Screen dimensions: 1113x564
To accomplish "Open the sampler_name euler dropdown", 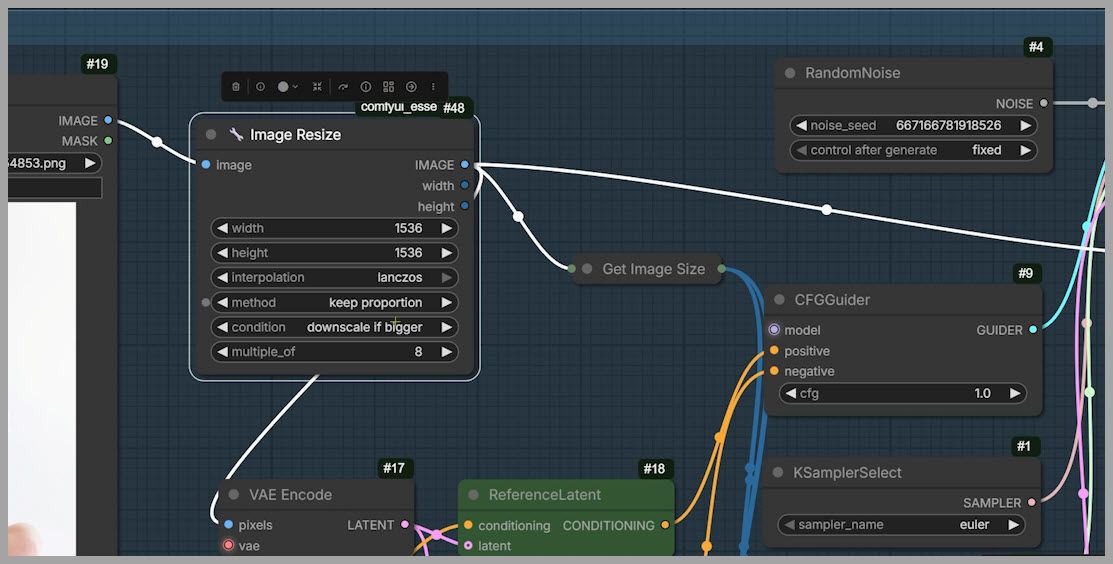I will (902, 525).
